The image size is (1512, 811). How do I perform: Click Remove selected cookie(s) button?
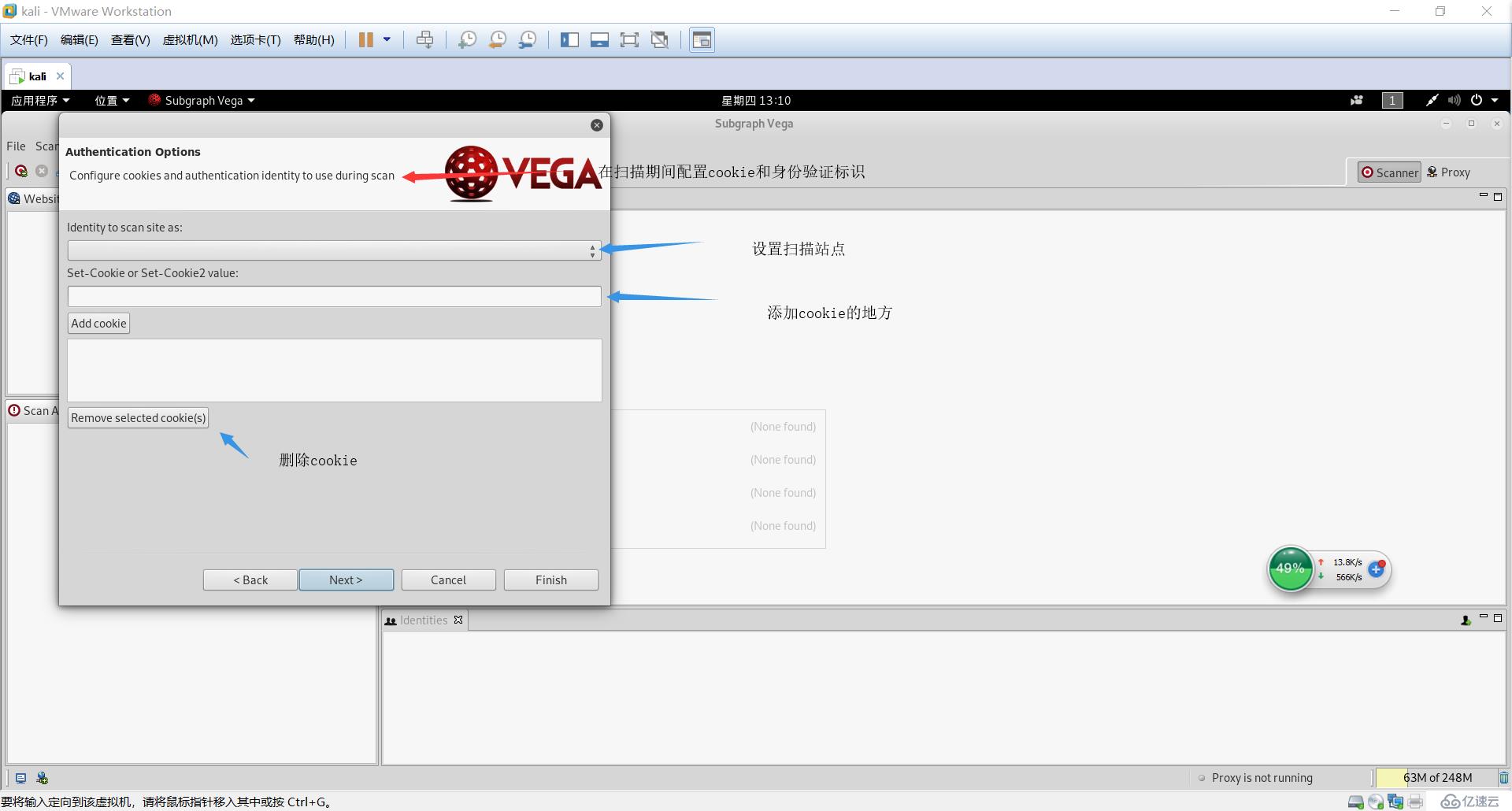[139, 418]
